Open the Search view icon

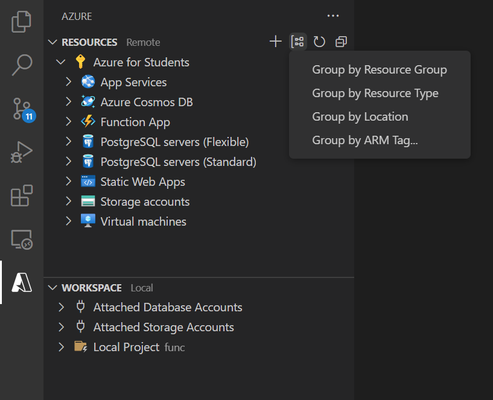pyautogui.click(x=22, y=65)
